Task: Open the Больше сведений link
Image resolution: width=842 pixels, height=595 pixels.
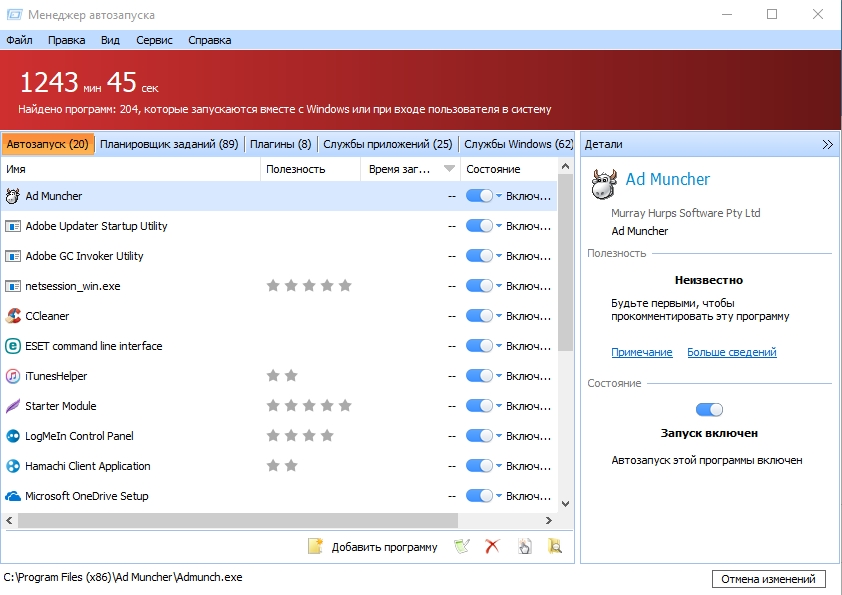Action: tap(732, 352)
